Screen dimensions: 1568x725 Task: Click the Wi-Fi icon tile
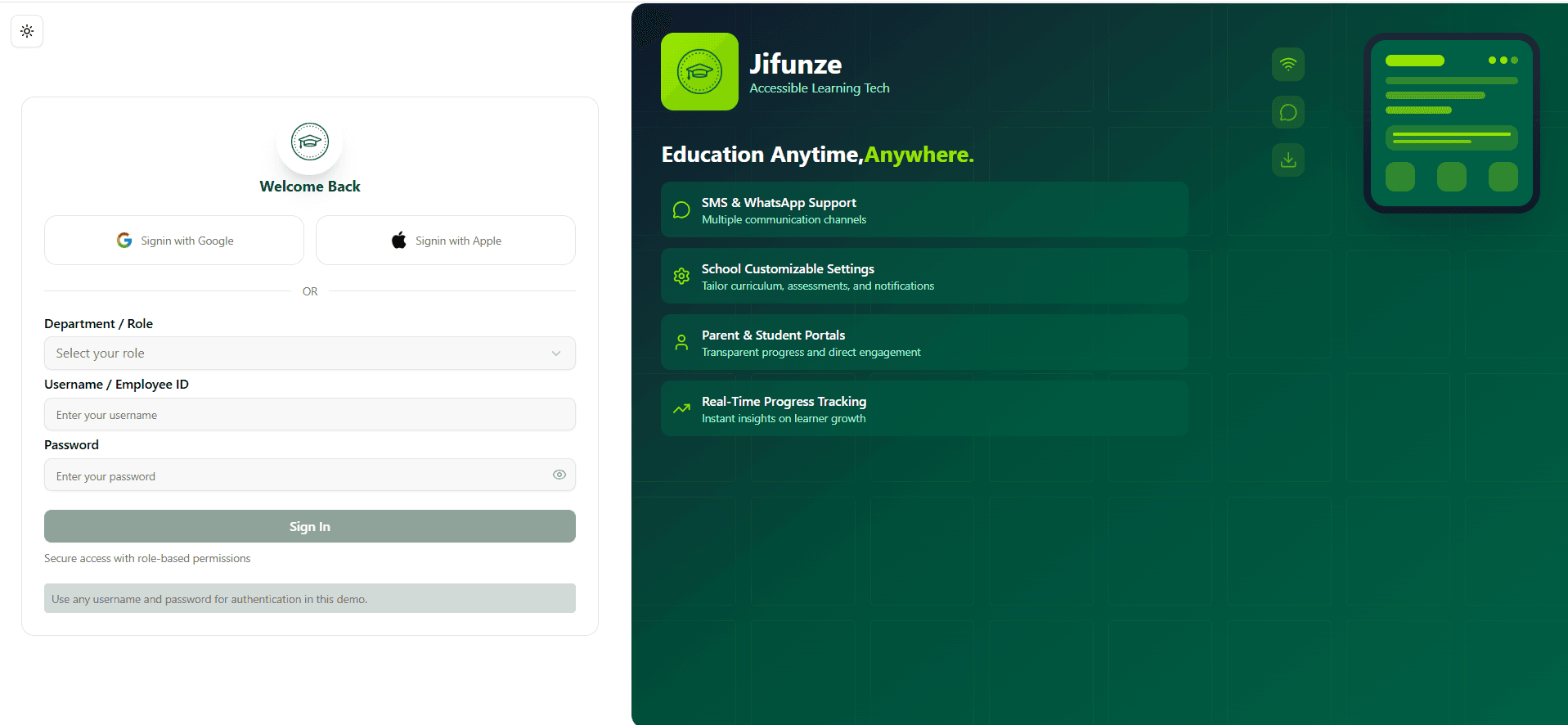point(1287,65)
